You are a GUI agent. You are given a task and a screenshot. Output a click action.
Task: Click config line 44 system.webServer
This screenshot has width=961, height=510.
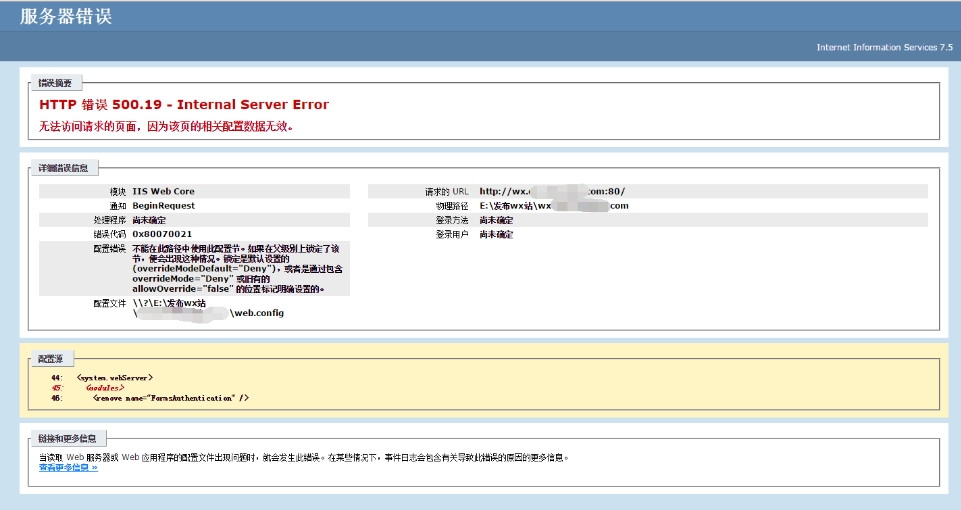coord(114,377)
